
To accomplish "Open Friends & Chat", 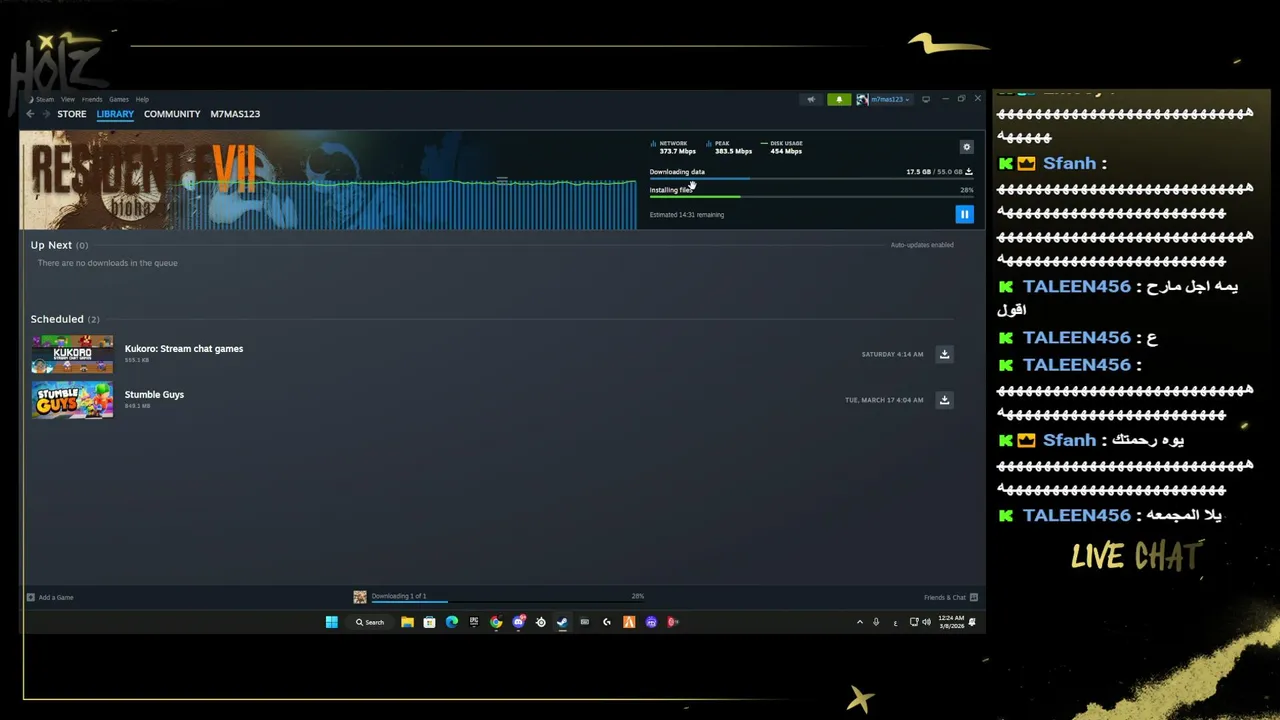I will pyautogui.click(x=951, y=597).
